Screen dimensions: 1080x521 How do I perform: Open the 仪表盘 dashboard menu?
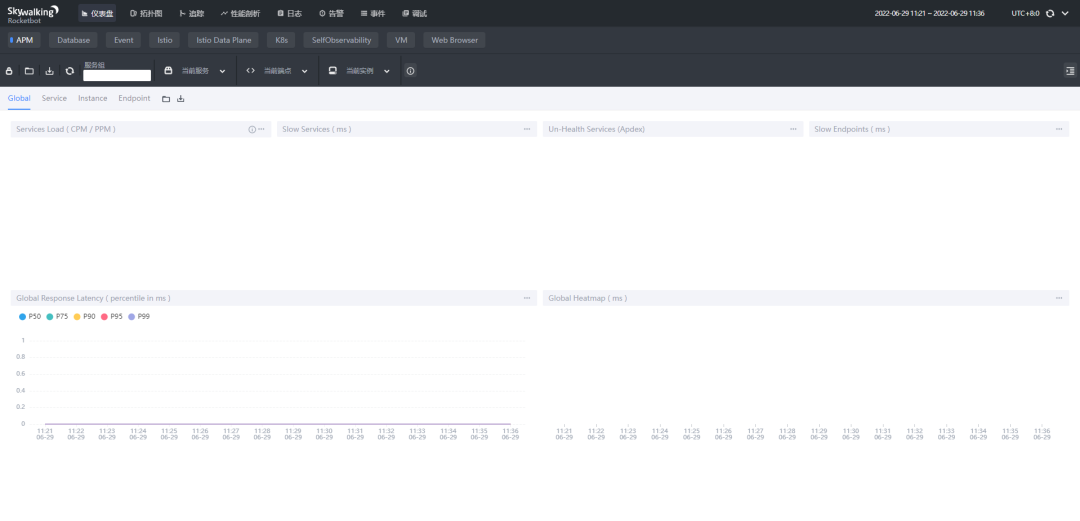click(x=96, y=13)
